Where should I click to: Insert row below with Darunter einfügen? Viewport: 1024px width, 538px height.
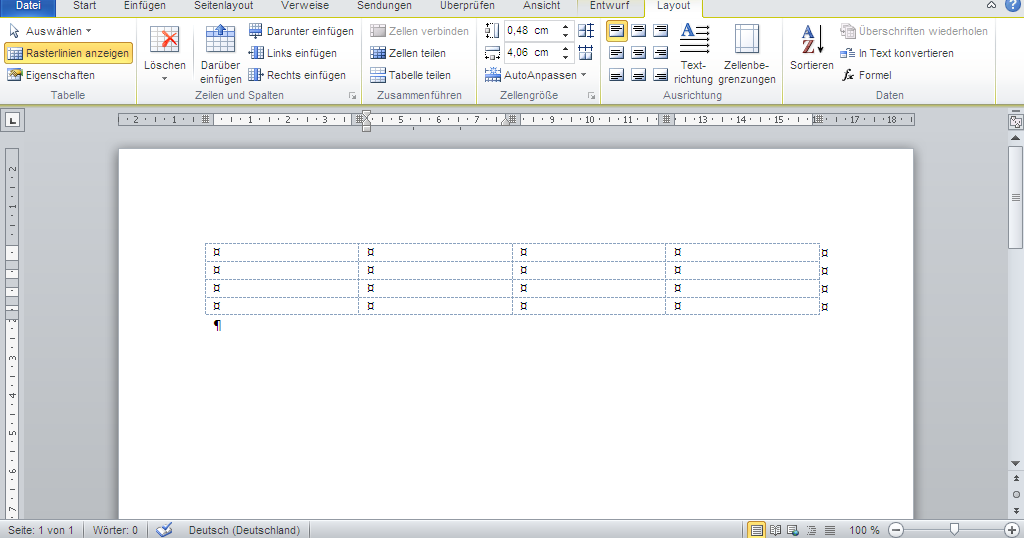301,31
